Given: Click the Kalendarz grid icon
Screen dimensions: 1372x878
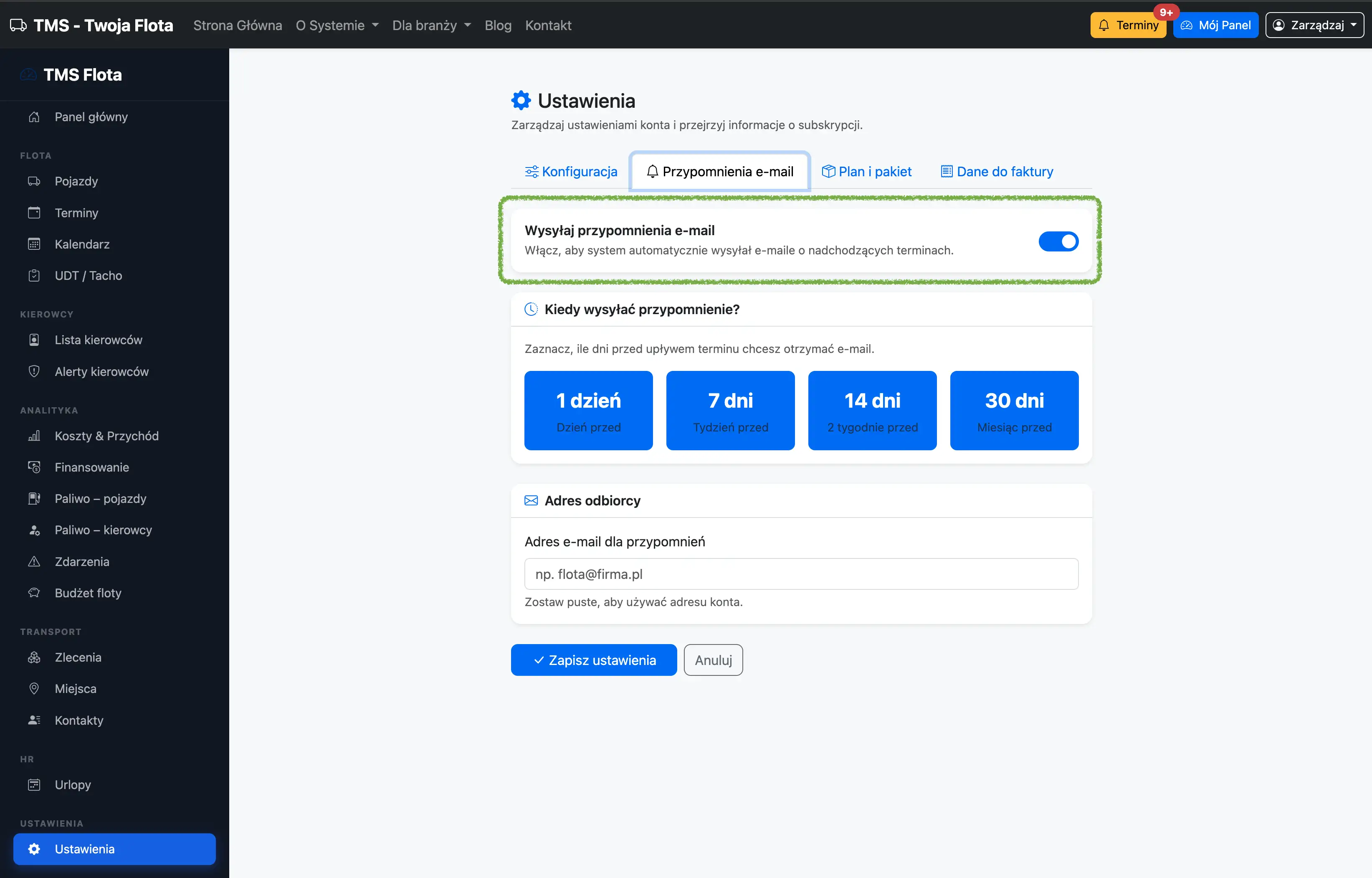Looking at the screenshot, I should point(34,244).
